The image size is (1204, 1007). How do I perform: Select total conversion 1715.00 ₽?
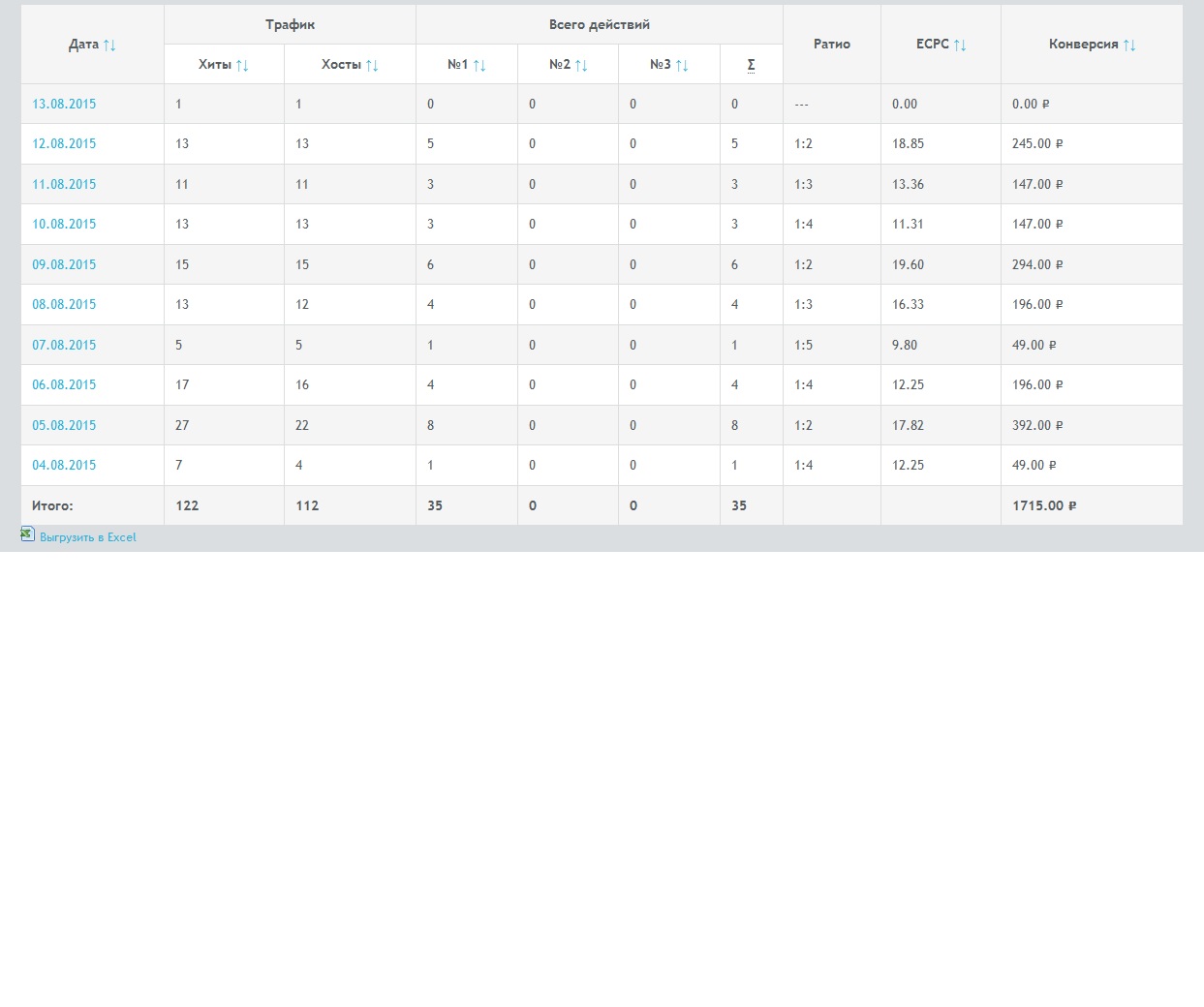click(1044, 505)
